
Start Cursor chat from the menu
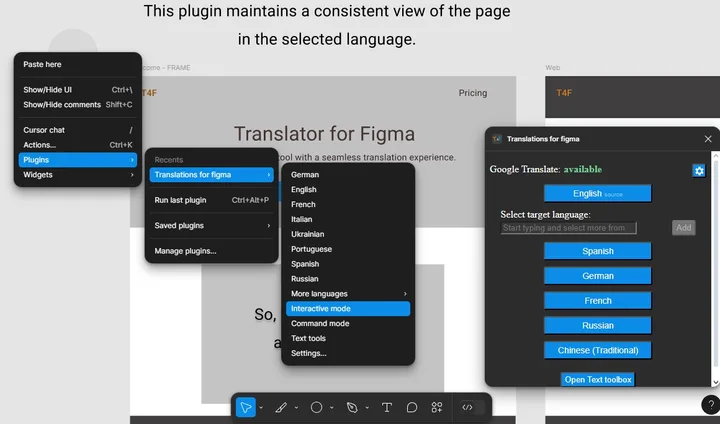coord(78,130)
